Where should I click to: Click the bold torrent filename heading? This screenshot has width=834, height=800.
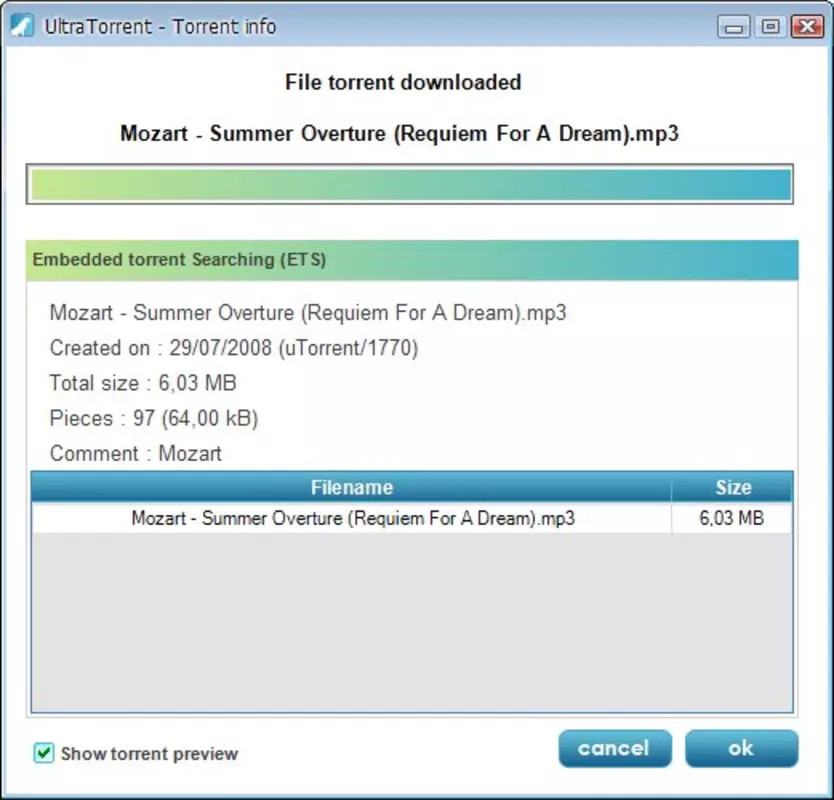[x=399, y=134]
